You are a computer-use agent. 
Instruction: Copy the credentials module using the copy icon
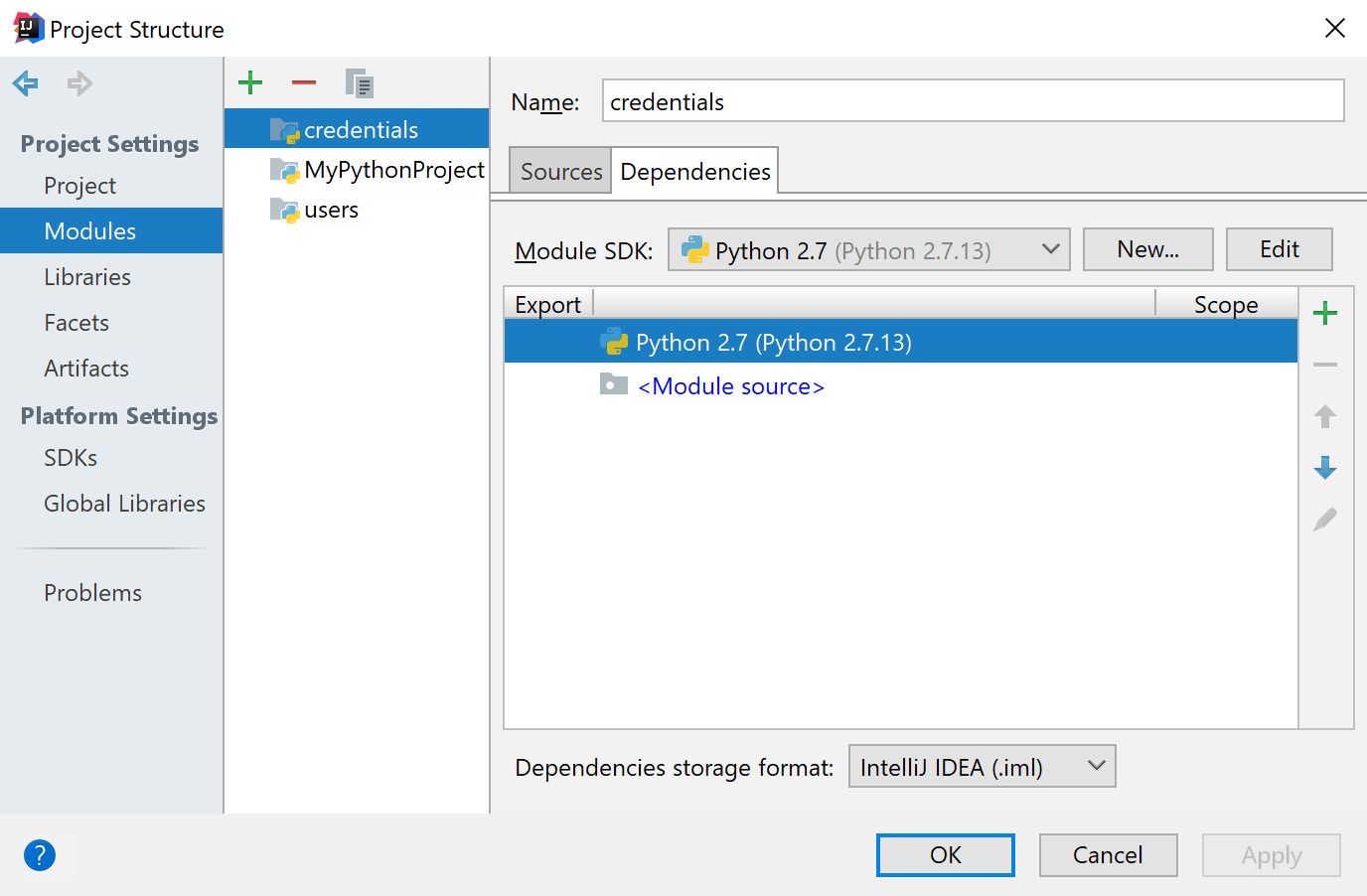[x=360, y=82]
